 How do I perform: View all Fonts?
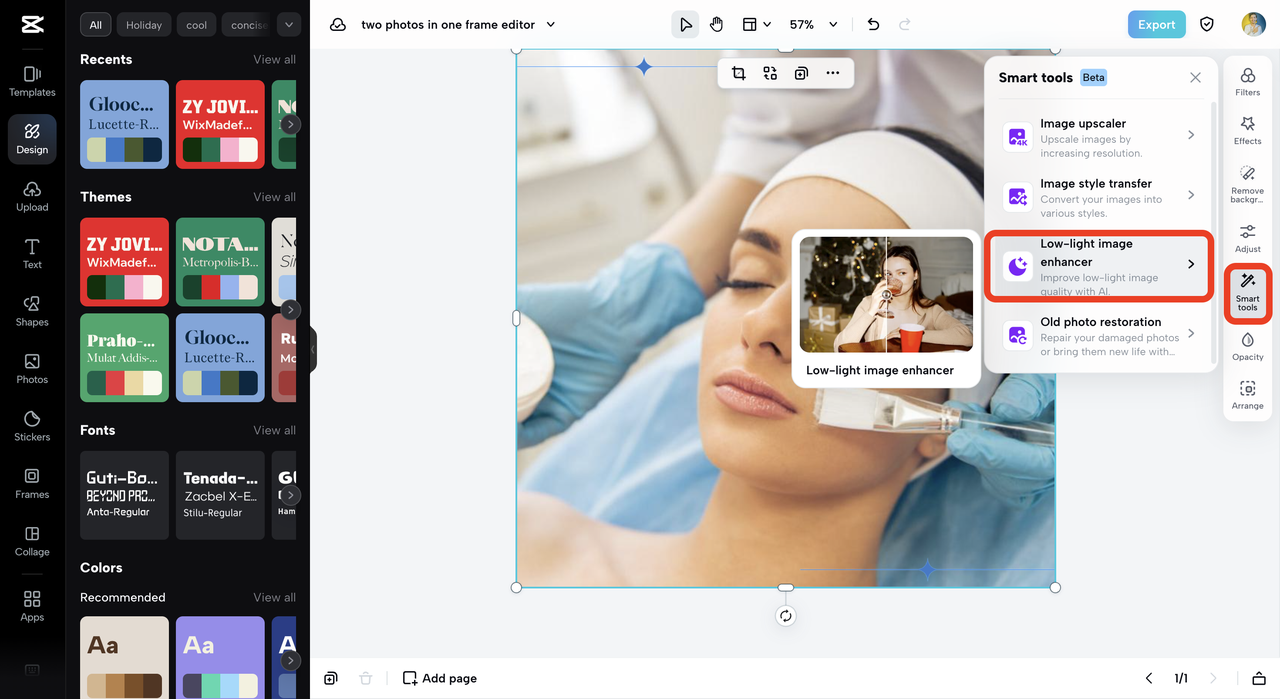[x=274, y=430]
